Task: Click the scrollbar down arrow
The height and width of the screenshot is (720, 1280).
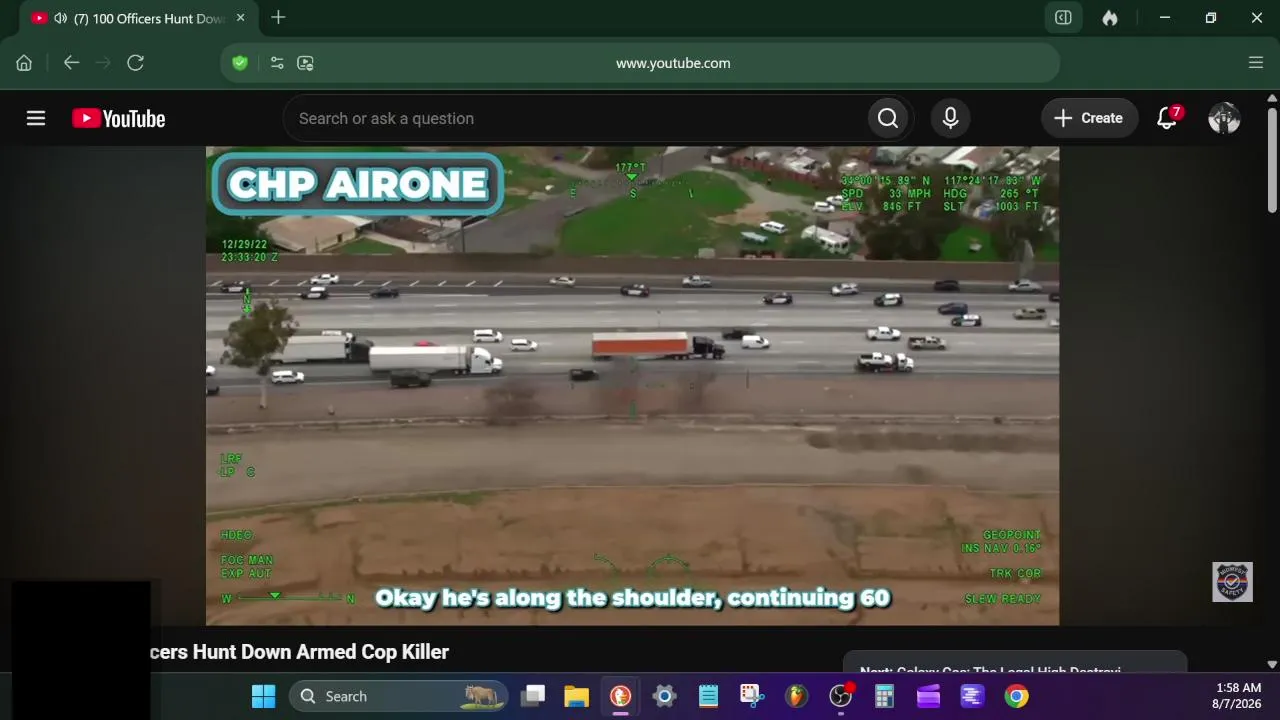Action: point(1272,664)
